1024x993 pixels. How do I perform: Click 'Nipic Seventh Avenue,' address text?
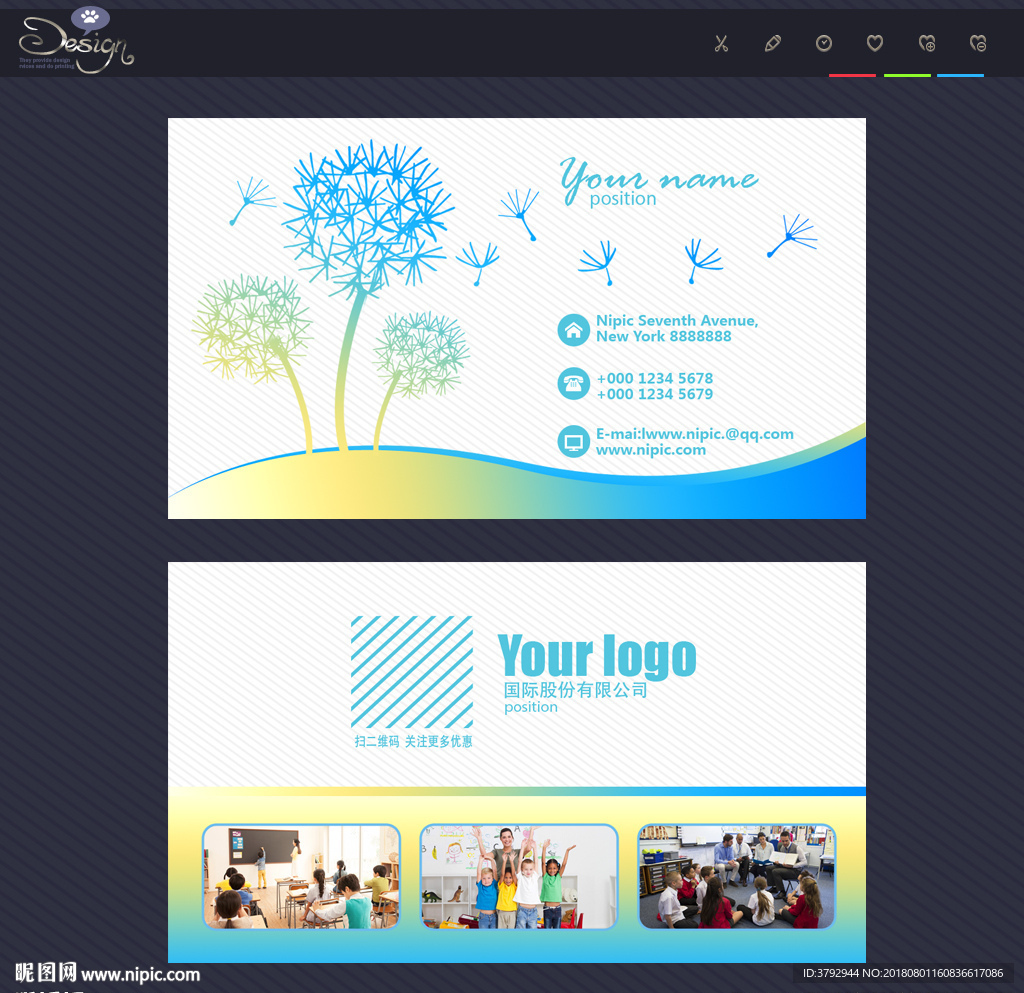(x=677, y=321)
